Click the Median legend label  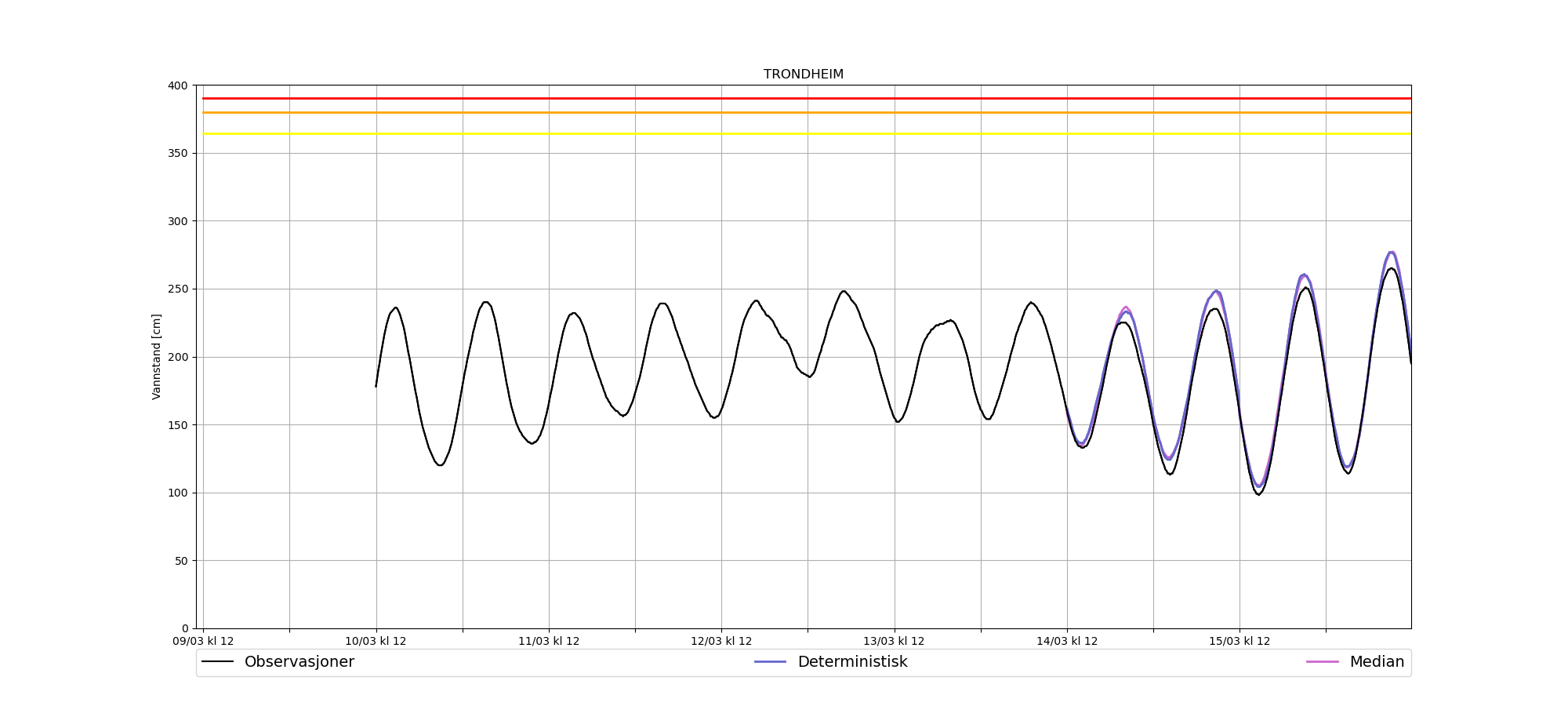(x=1376, y=662)
